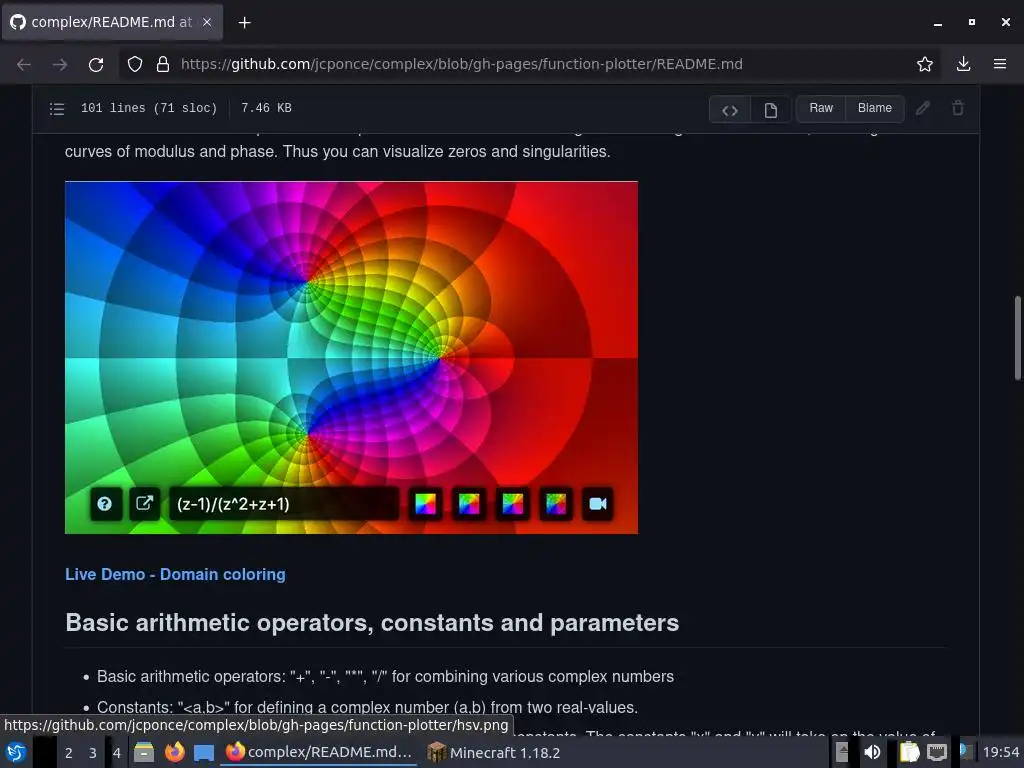1024x768 pixels.
Task: Open the Live Demo - Domain coloring link
Action: (x=175, y=575)
